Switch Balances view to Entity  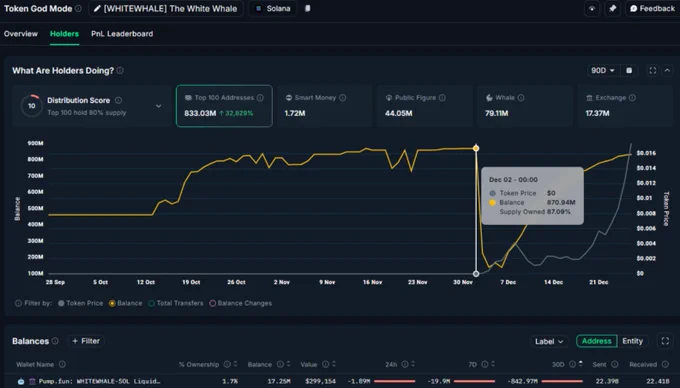point(632,341)
